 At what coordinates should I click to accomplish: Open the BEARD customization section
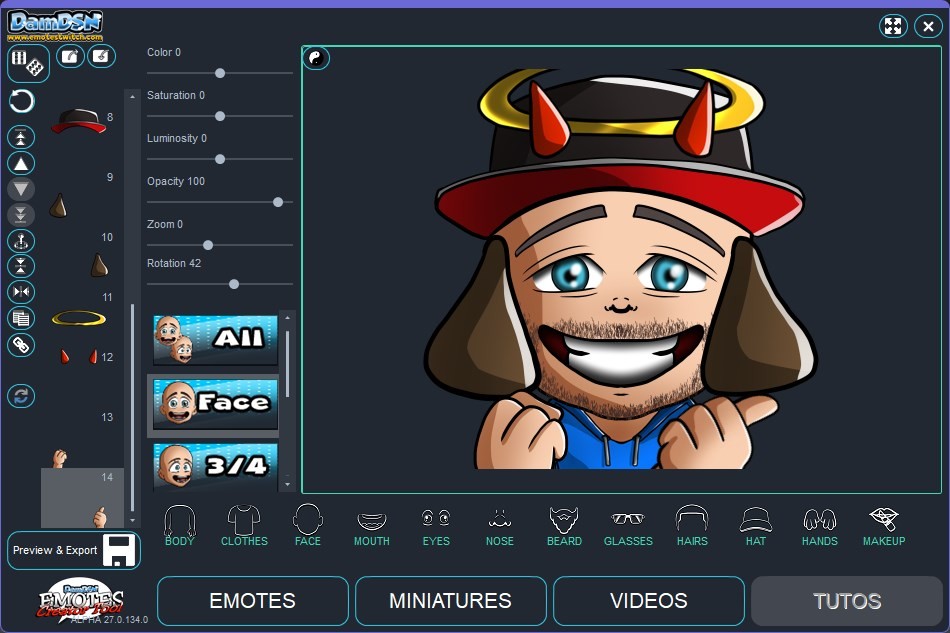564,525
